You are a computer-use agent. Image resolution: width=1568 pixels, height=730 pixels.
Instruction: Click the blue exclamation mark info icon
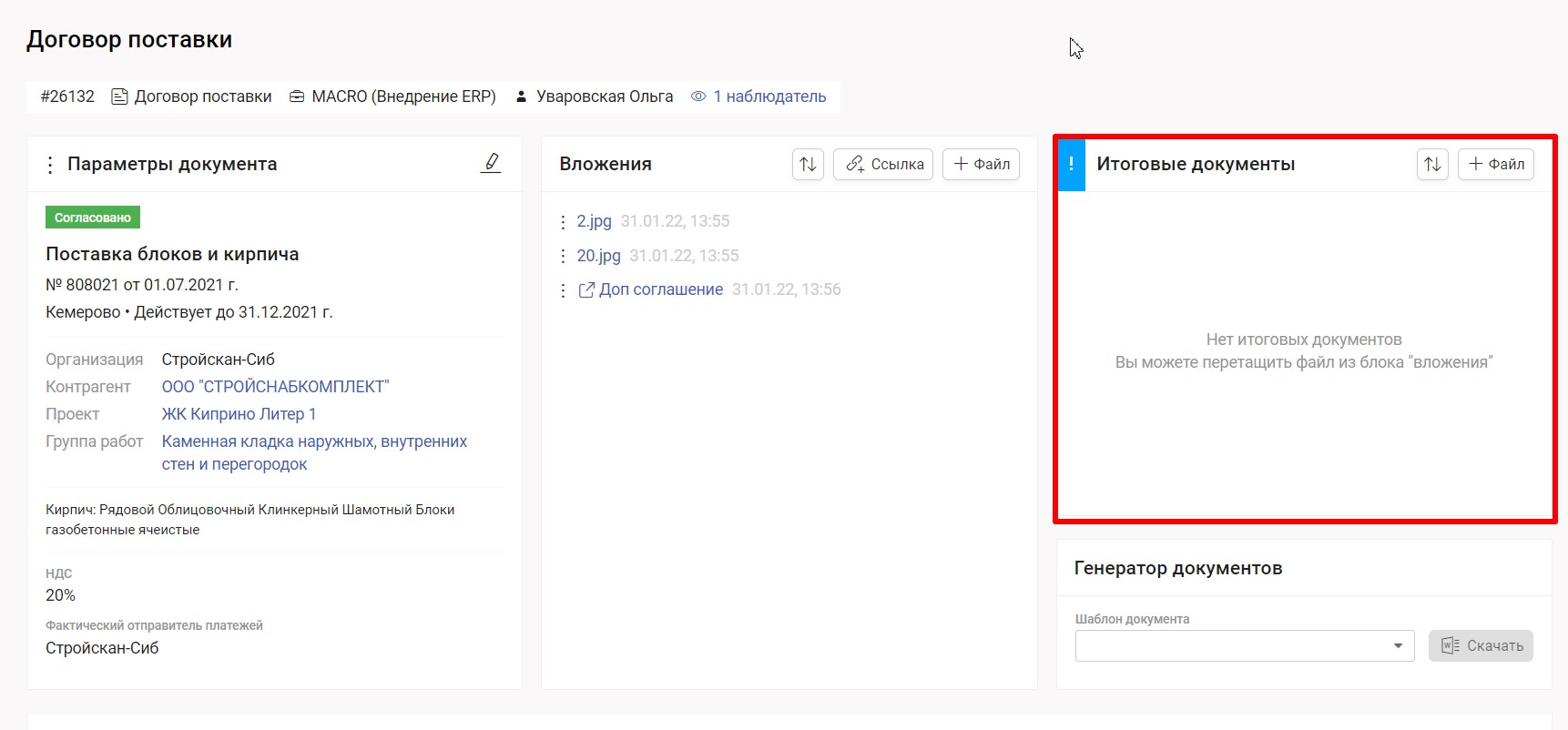(x=1071, y=165)
